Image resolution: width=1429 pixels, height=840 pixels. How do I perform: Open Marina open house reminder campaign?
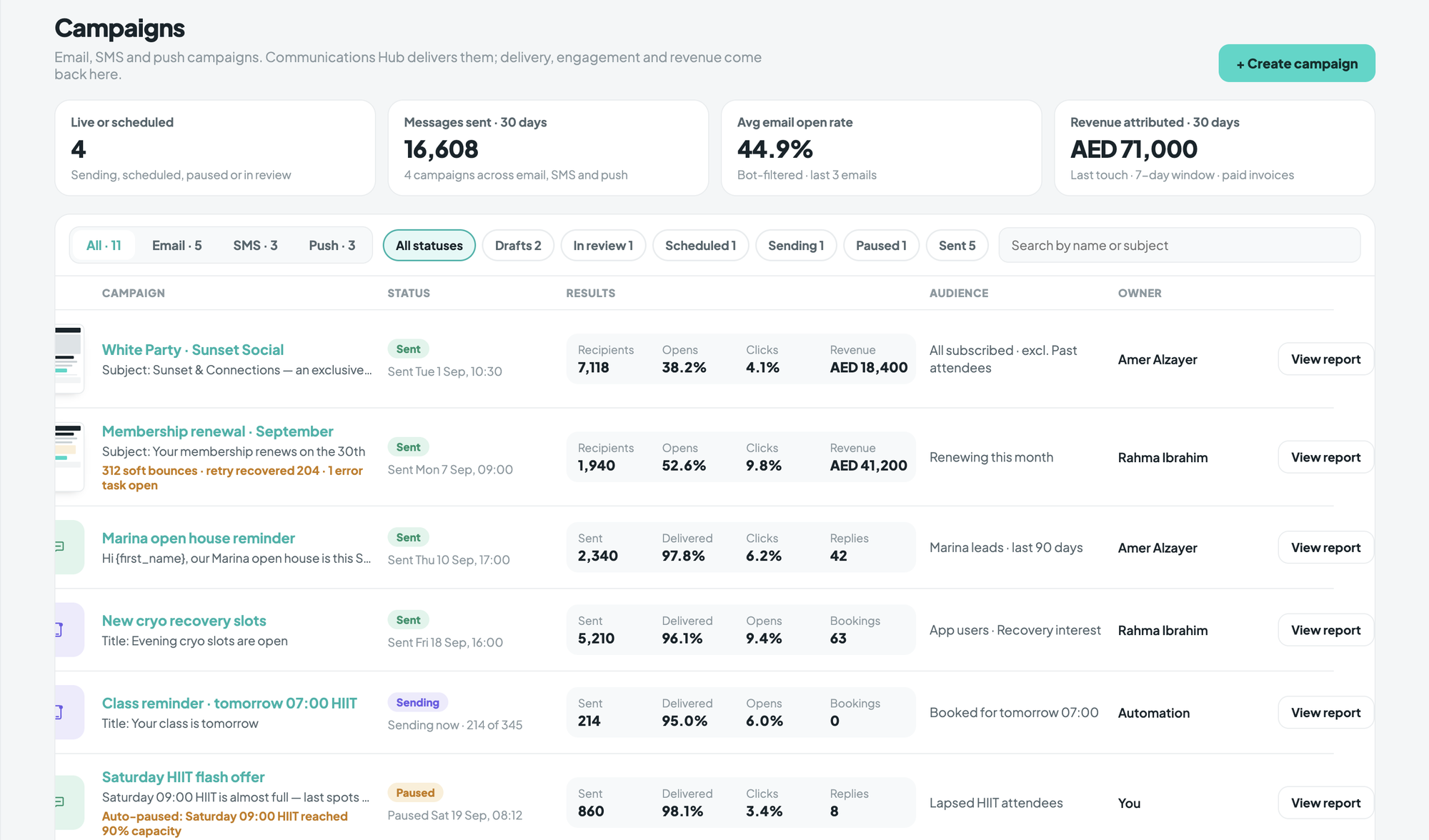[199, 538]
